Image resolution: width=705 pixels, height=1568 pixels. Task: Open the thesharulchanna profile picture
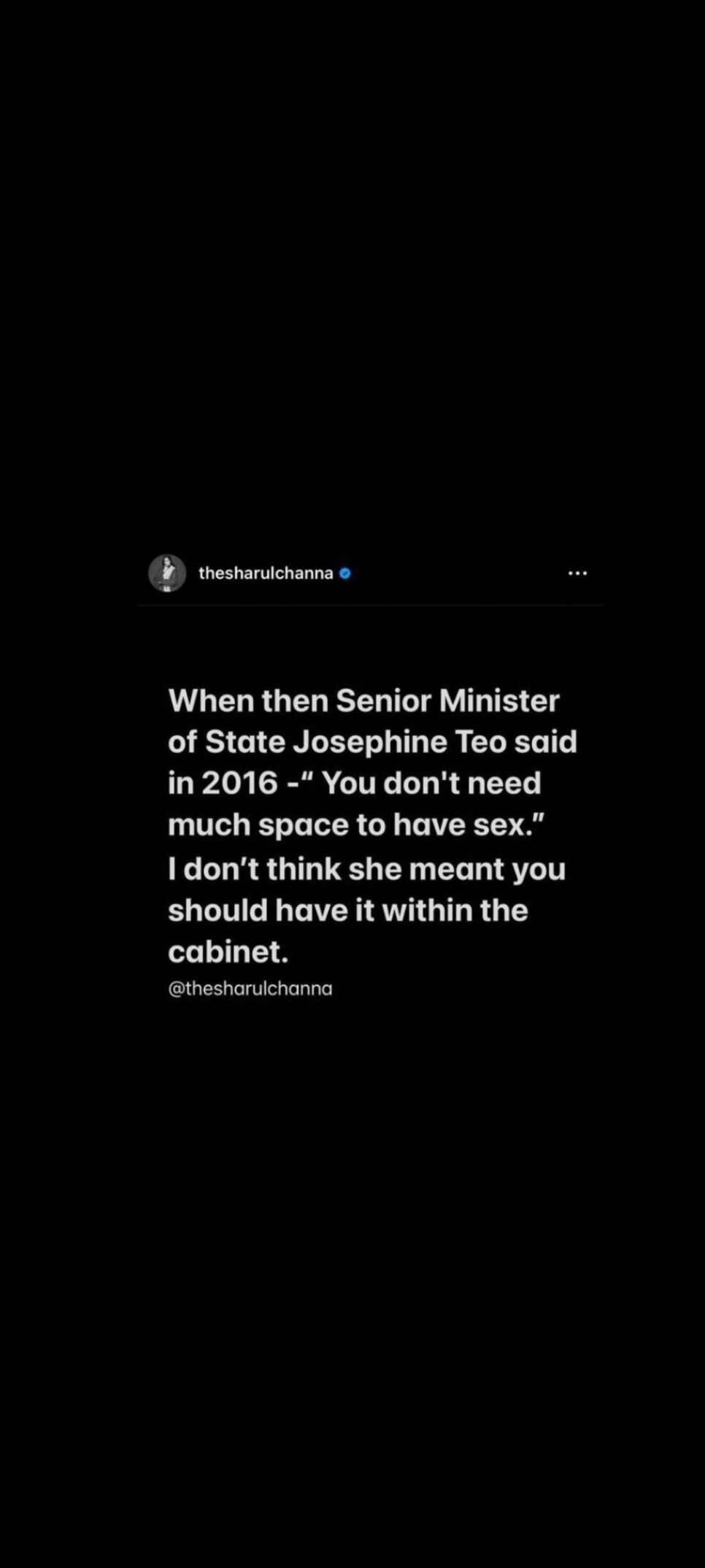coord(167,573)
